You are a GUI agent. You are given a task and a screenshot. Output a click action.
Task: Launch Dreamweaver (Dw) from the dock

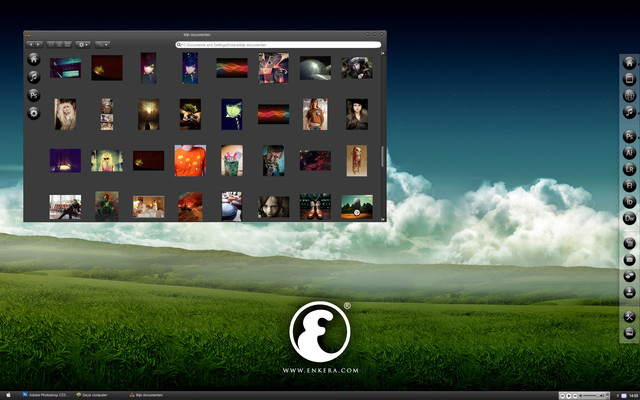pos(629,218)
